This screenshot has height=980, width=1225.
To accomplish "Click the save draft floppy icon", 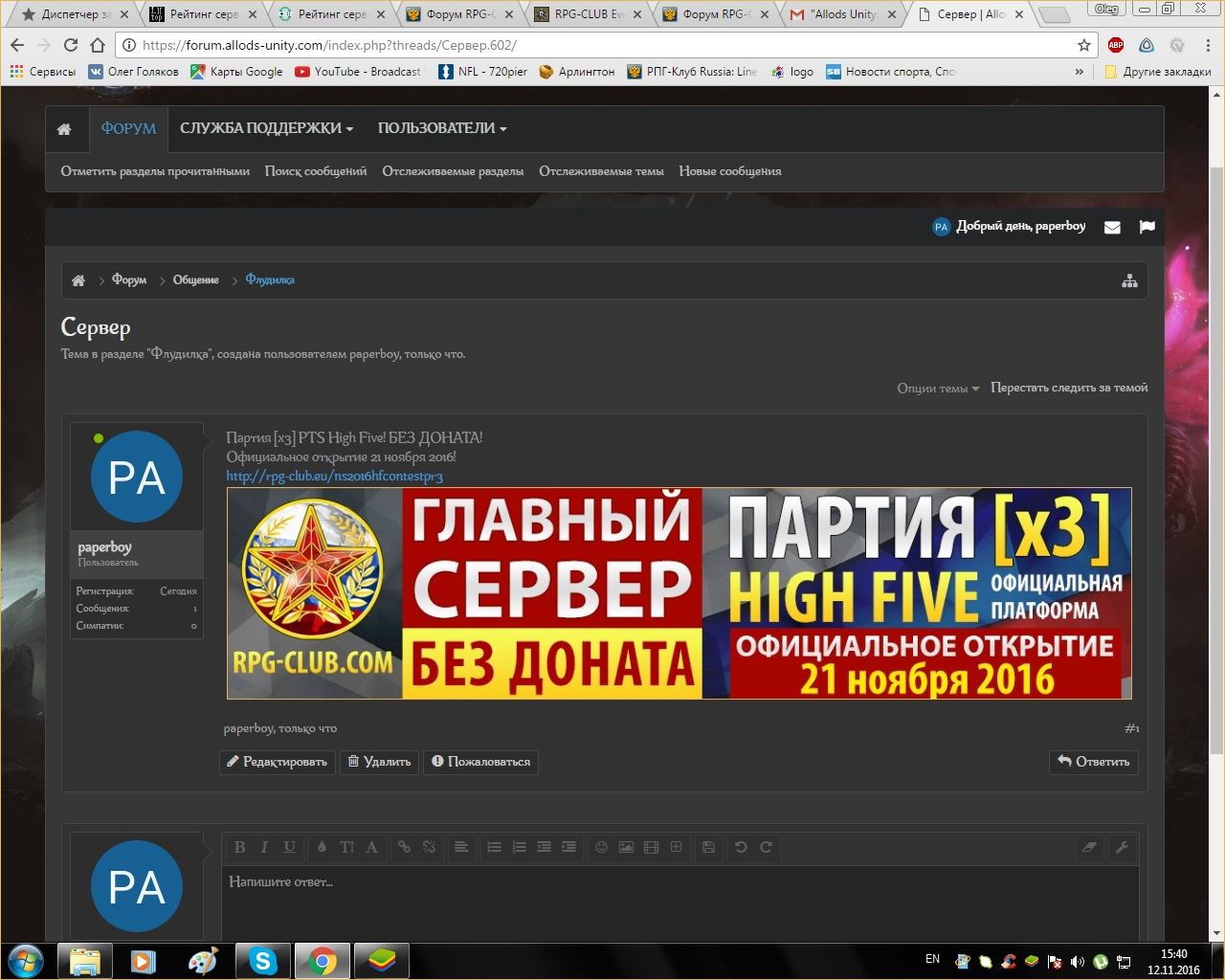I will tap(708, 847).
